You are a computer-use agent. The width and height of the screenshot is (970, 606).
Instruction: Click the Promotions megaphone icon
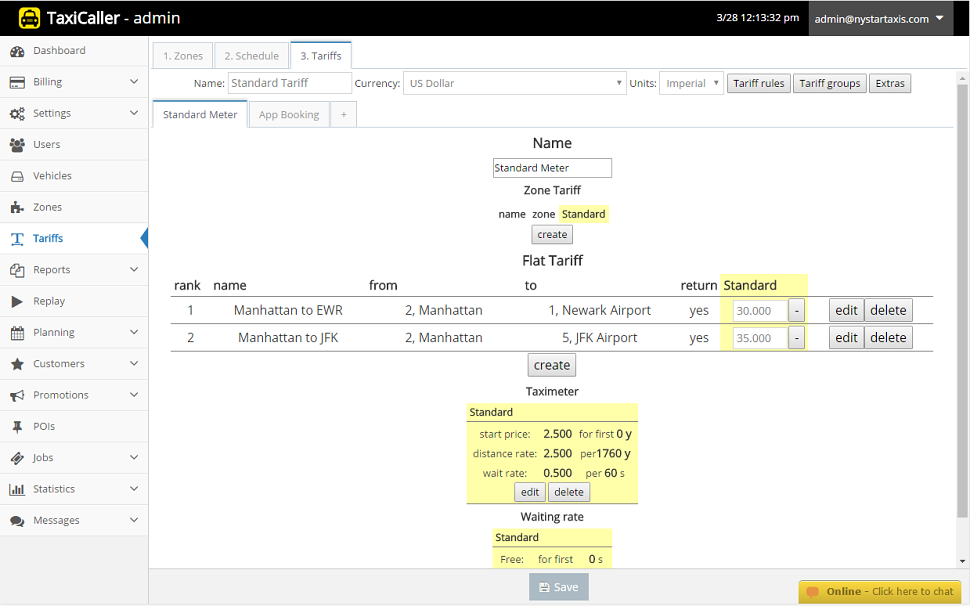[17, 395]
